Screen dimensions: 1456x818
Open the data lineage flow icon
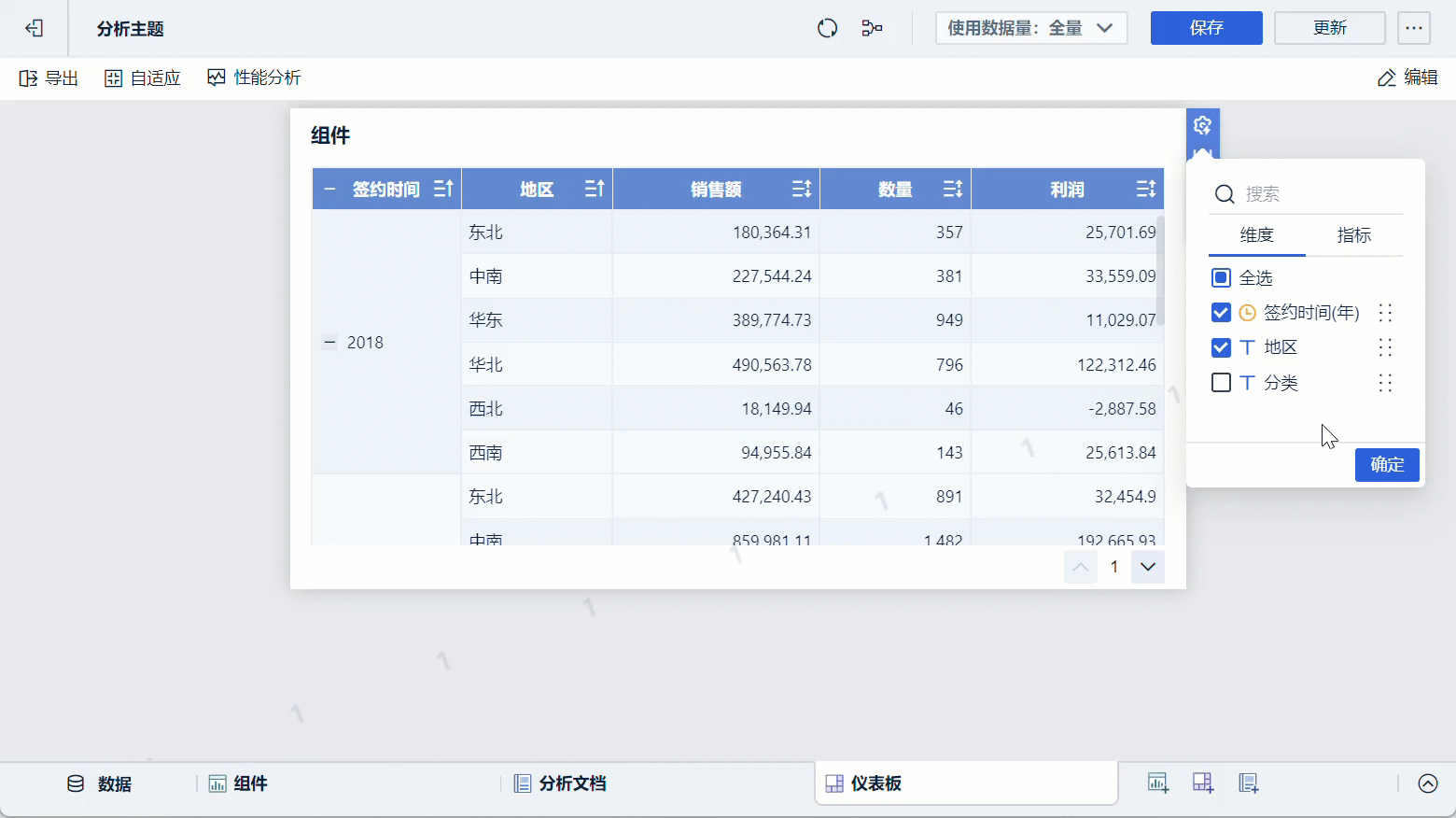click(872, 28)
